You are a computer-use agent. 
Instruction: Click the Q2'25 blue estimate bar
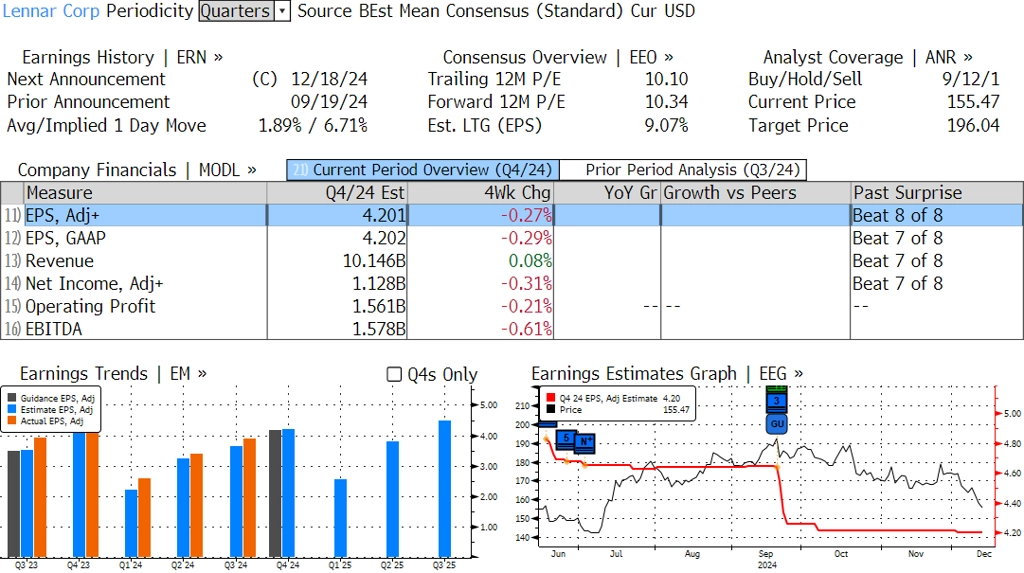(x=392, y=499)
